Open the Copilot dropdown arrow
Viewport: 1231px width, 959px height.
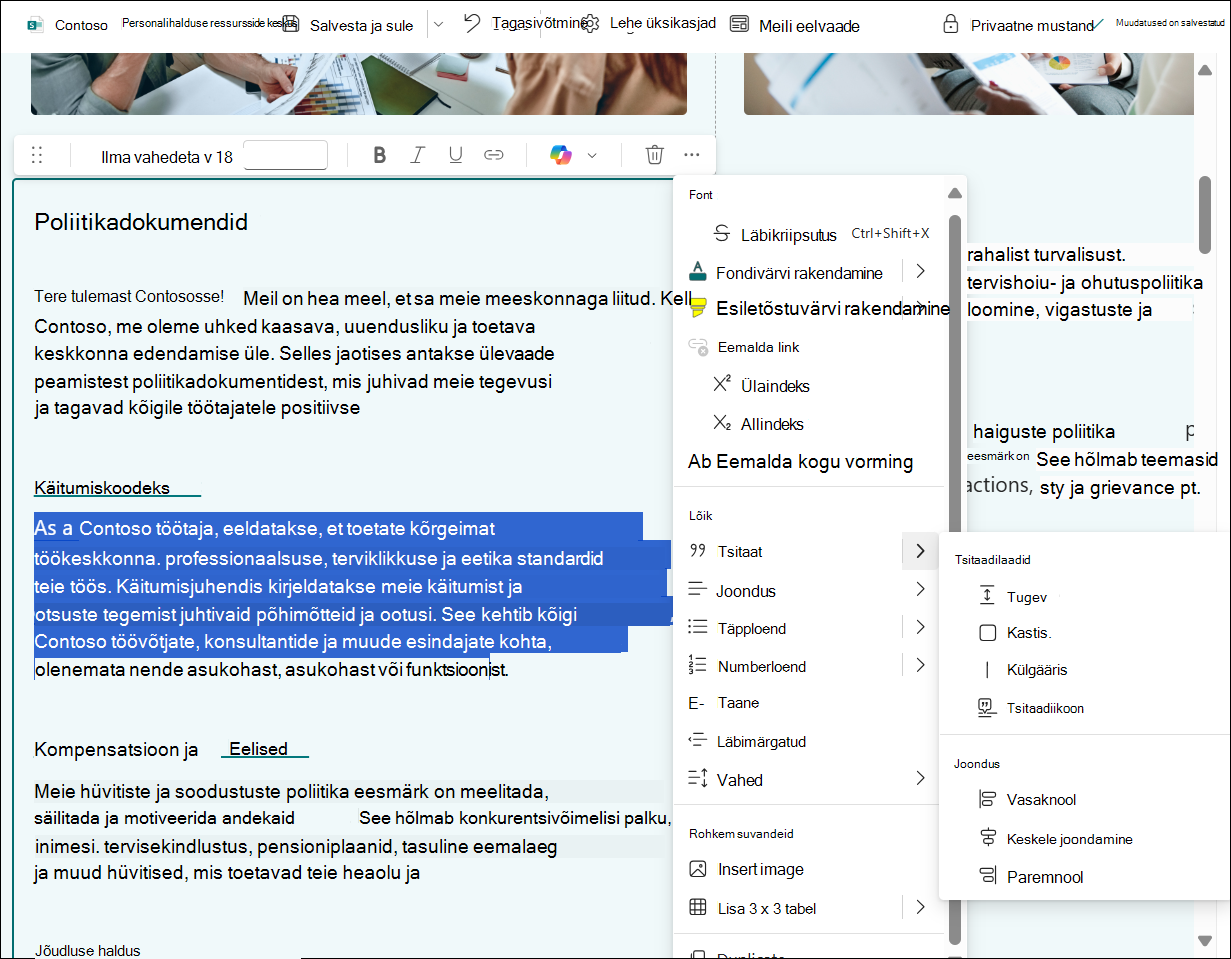point(592,155)
